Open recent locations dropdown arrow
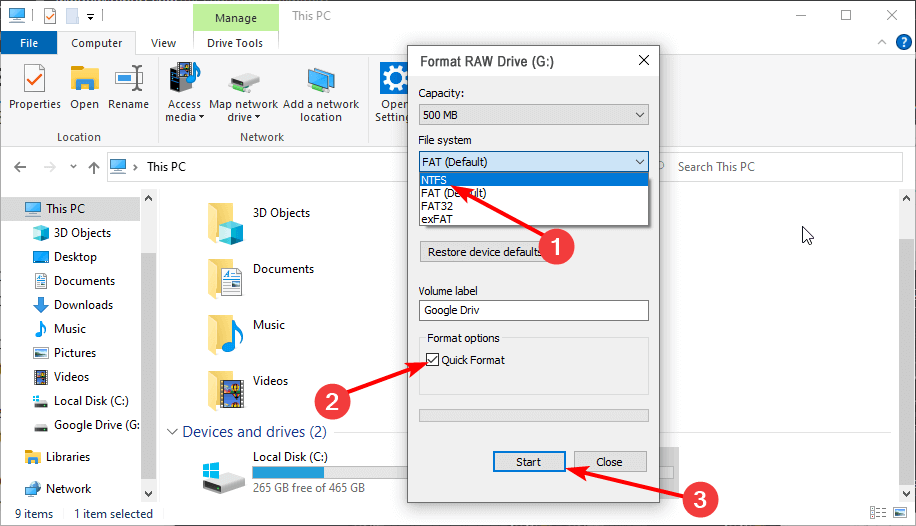Screen dimensions: 916x526 (x=73, y=167)
